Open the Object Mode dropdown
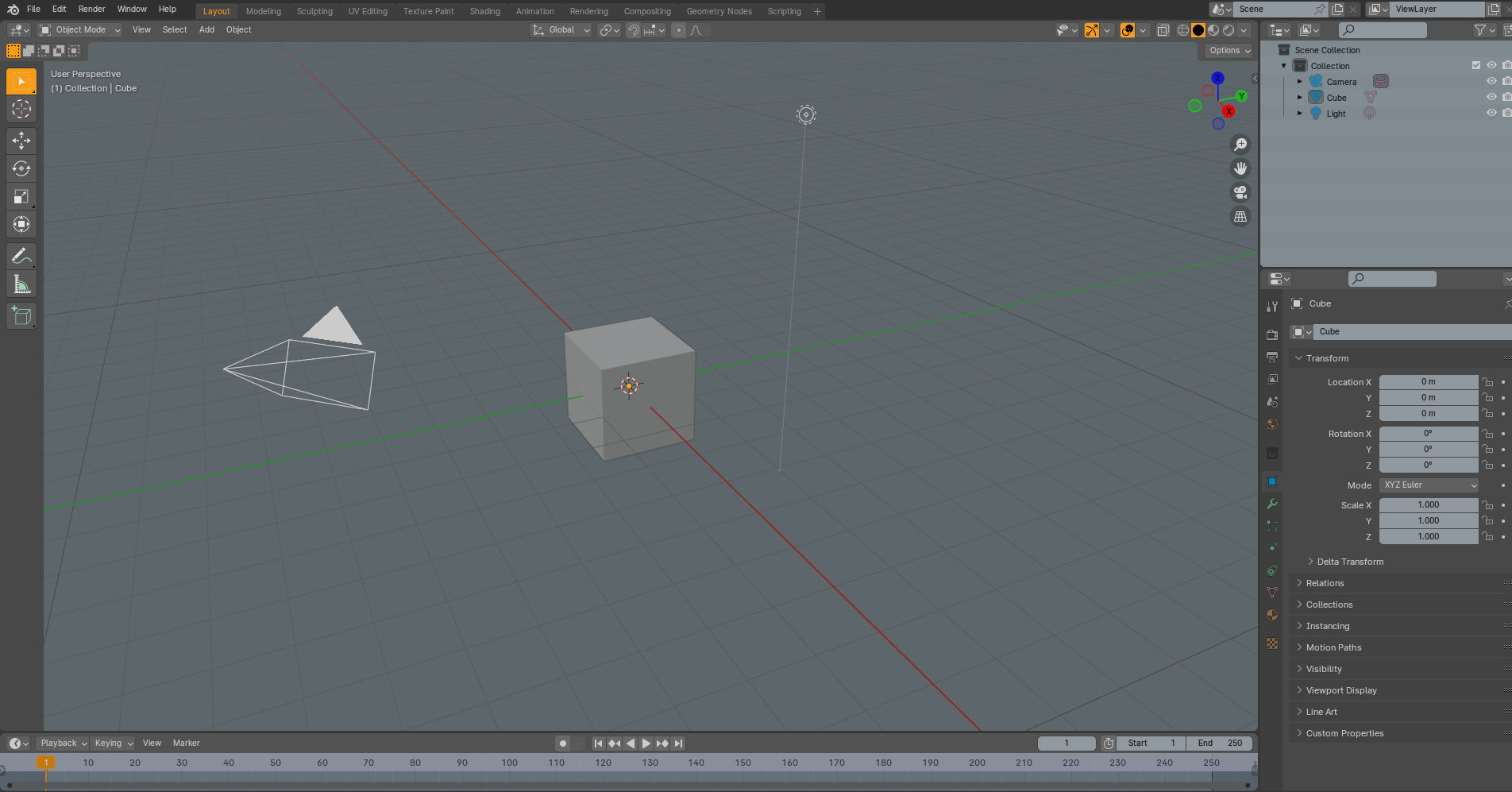Image resolution: width=1512 pixels, height=792 pixels. pos(80,30)
